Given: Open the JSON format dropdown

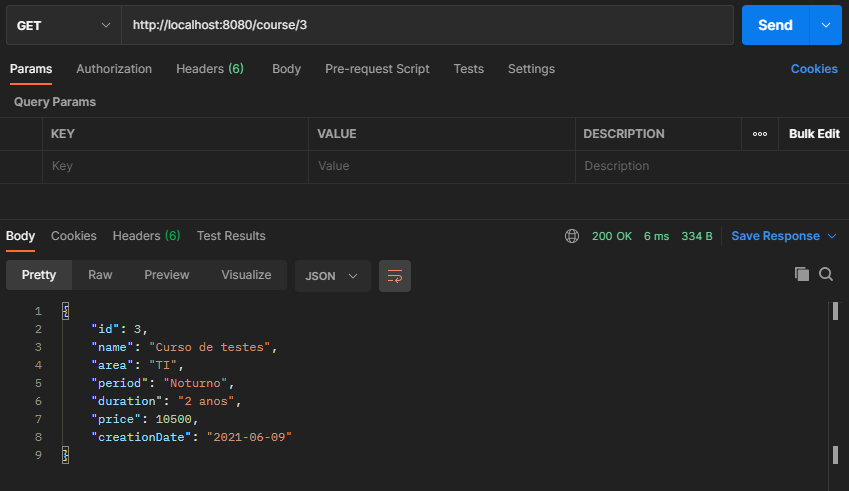Looking at the screenshot, I should click(332, 276).
